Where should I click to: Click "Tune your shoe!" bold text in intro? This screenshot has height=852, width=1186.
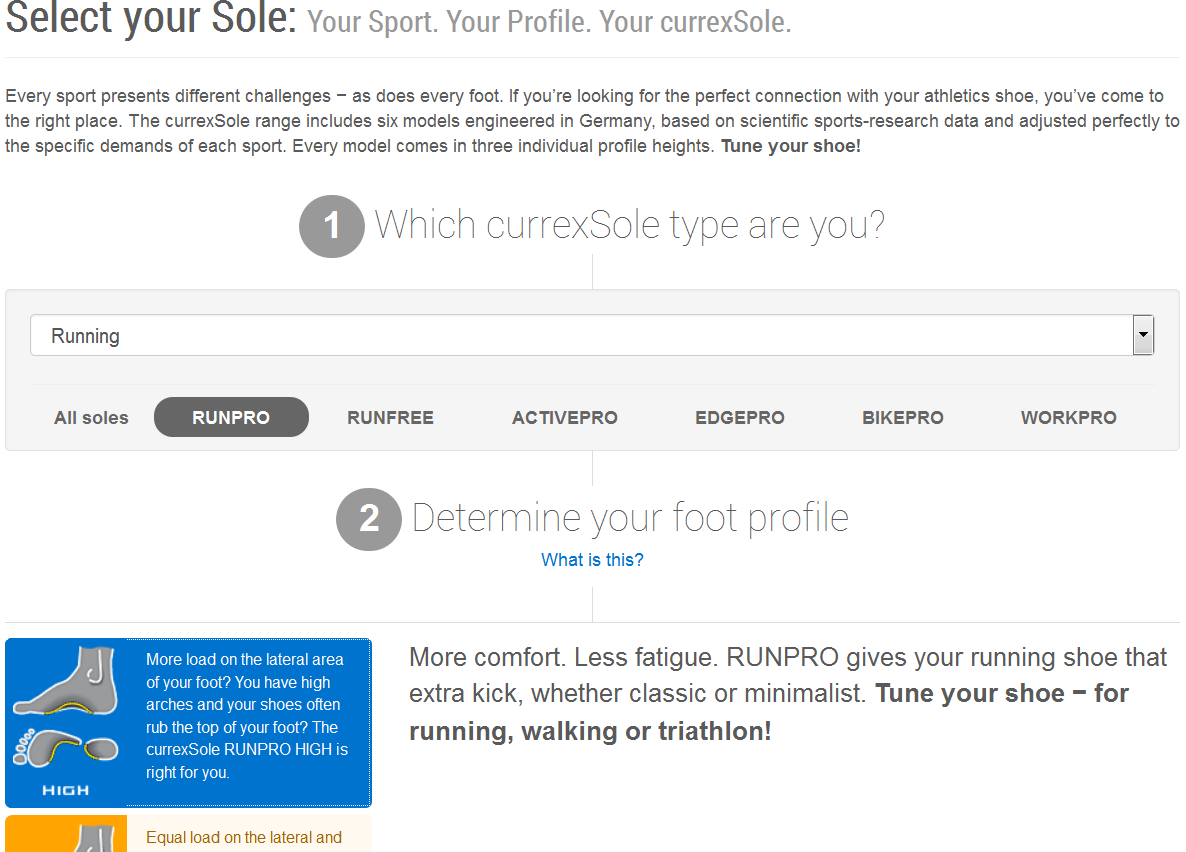790,146
